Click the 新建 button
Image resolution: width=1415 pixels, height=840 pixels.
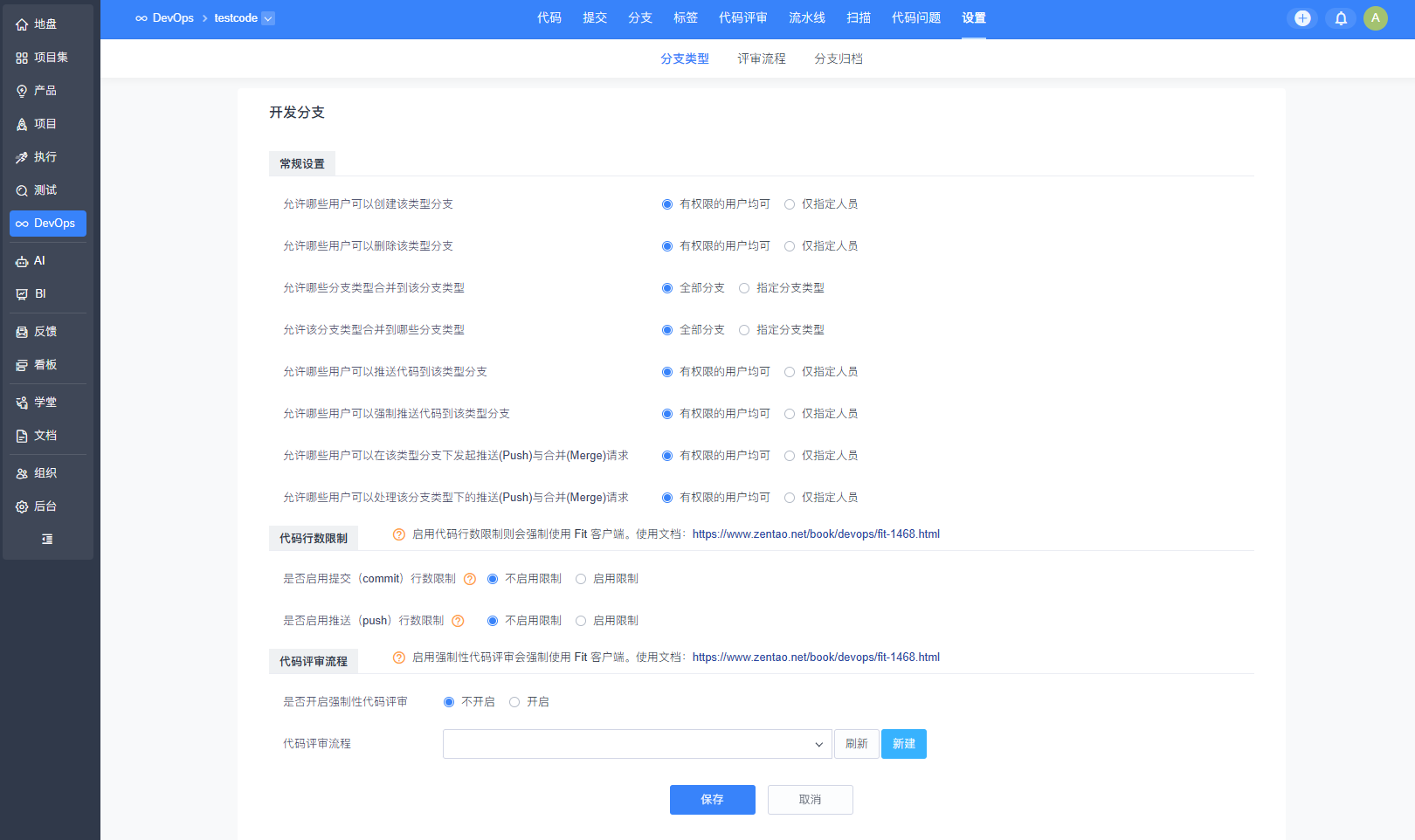903,744
